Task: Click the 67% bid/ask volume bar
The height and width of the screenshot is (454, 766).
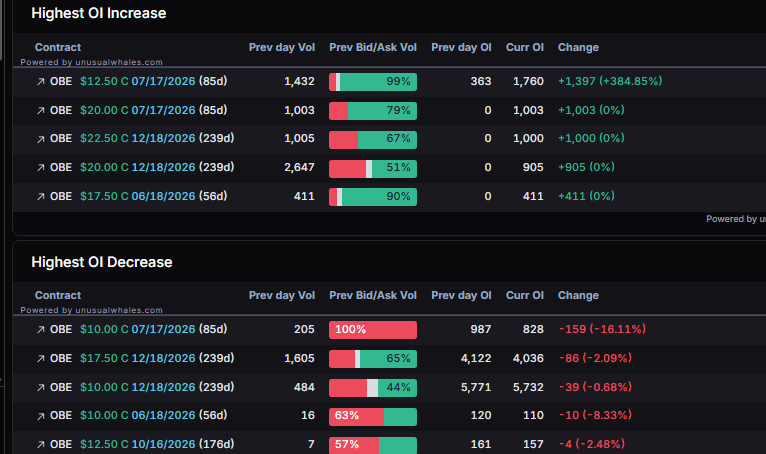Action: (373, 139)
